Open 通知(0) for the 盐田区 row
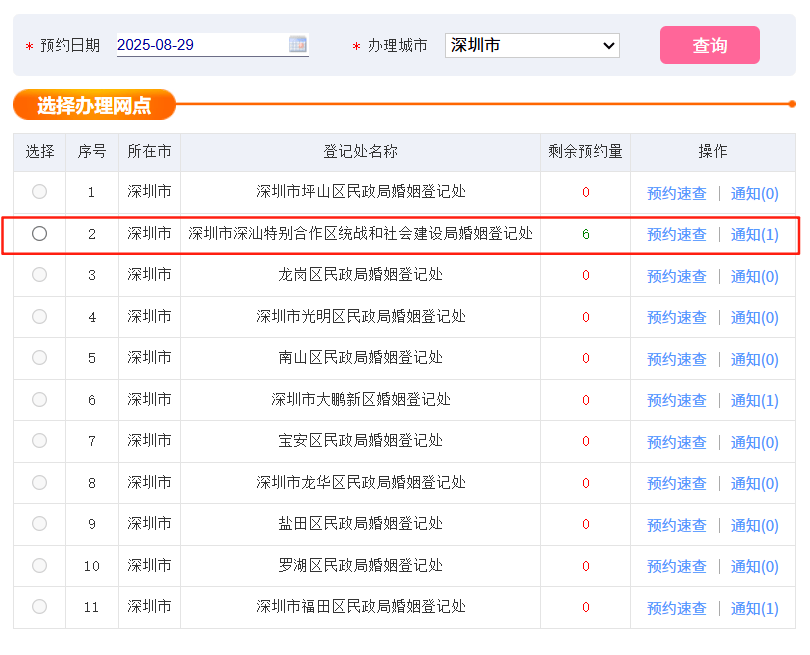The height and width of the screenshot is (655, 810). pyautogui.click(x=753, y=524)
